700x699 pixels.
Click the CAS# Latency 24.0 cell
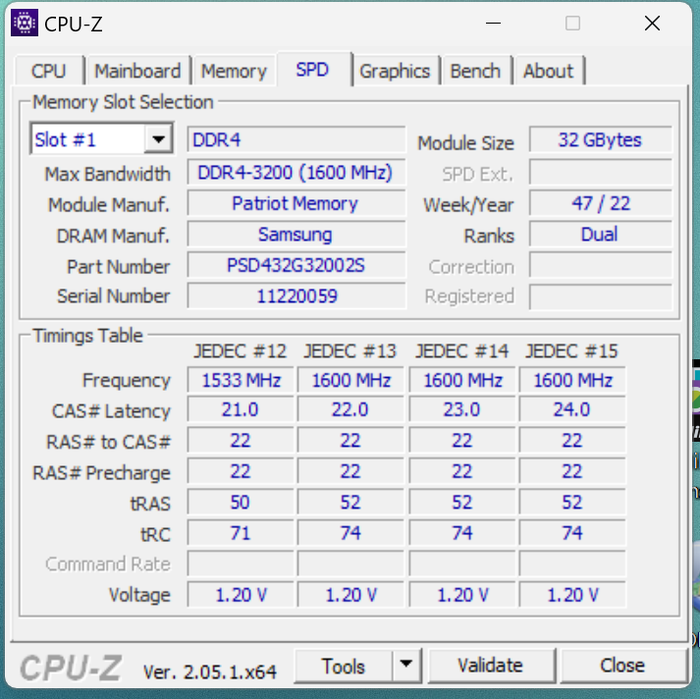click(572, 410)
